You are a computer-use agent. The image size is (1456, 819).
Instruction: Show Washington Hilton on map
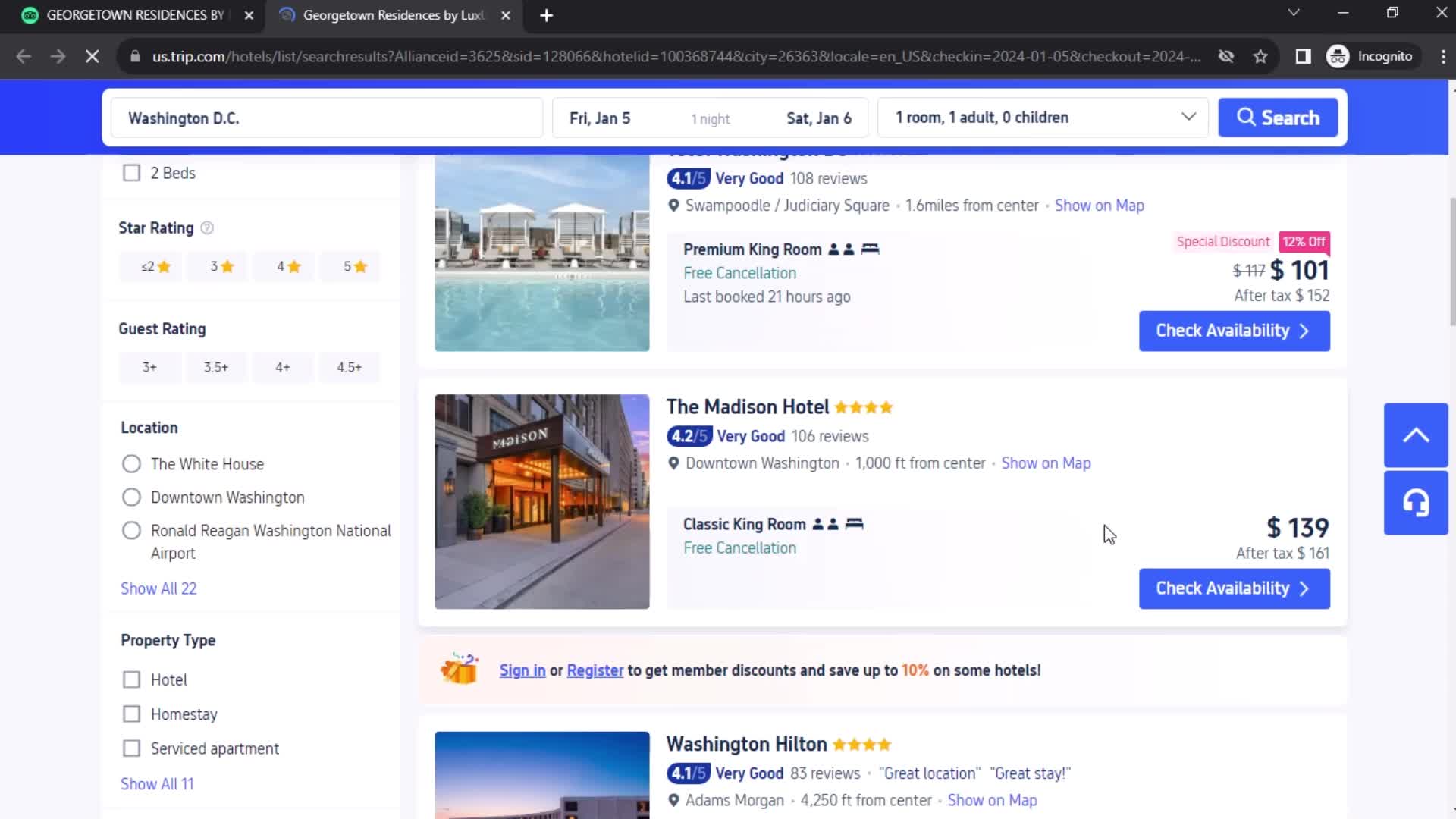992,800
